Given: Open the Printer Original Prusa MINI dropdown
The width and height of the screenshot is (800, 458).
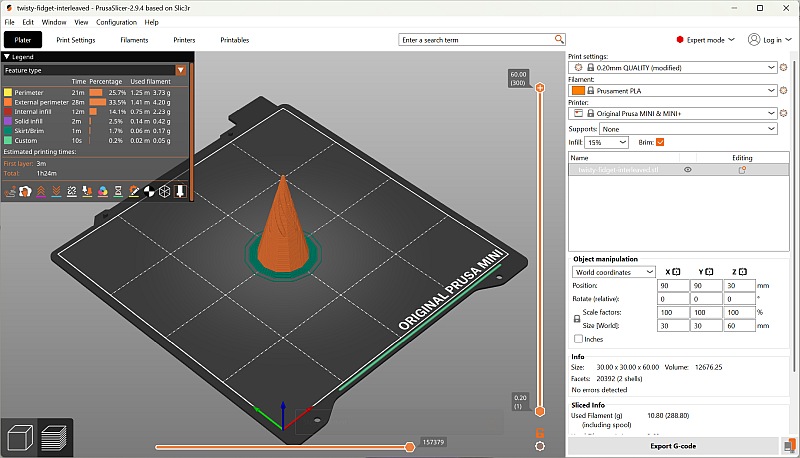Looking at the screenshot, I should point(771,113).
